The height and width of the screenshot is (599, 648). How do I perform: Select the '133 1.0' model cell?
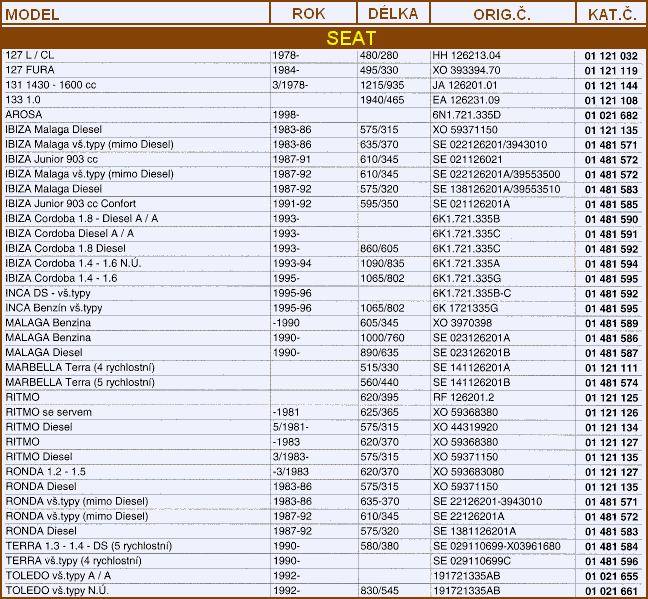[x=23, y=100]
